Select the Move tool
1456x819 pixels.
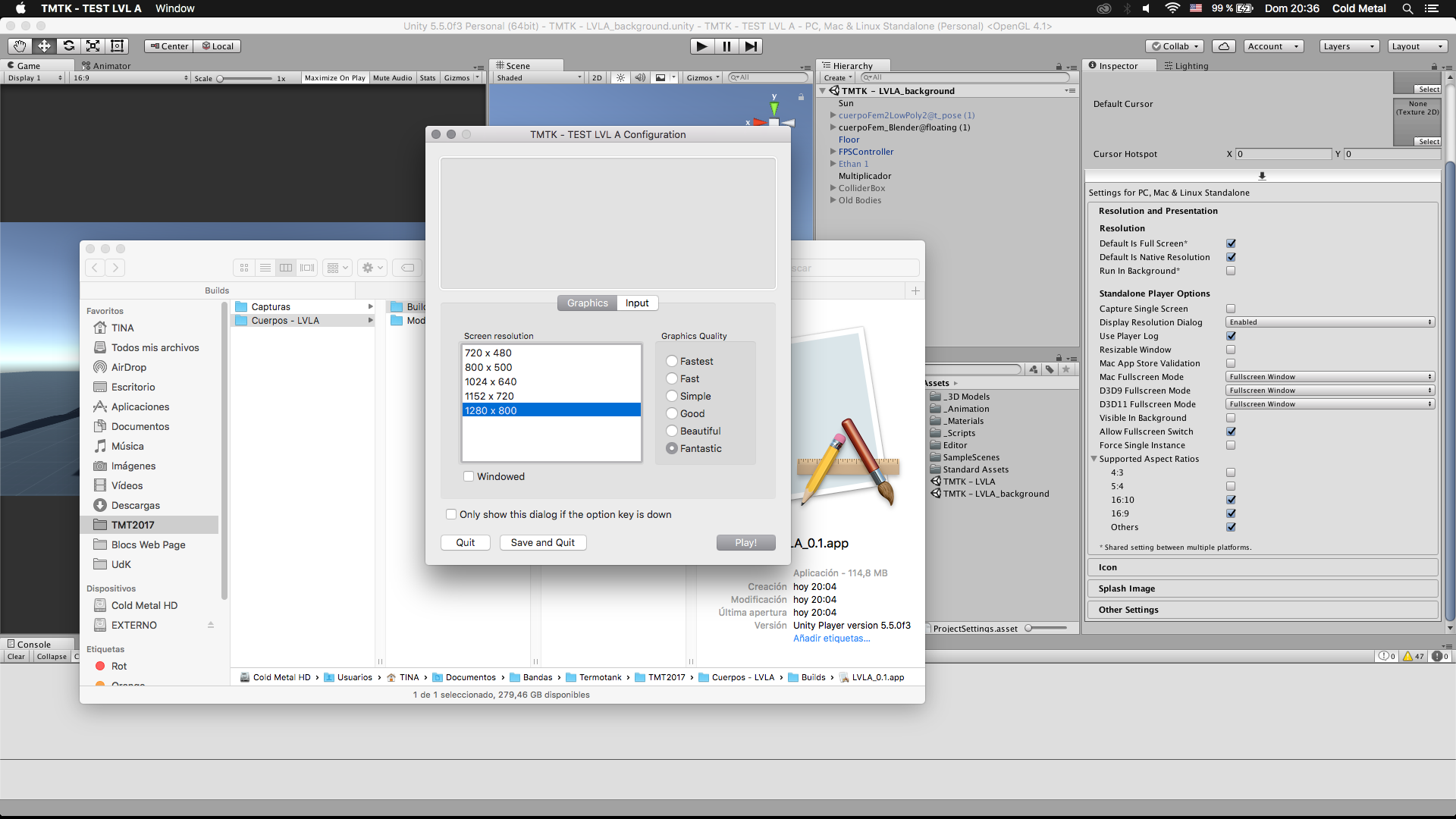pyautogui.click(x=44, y=46)
